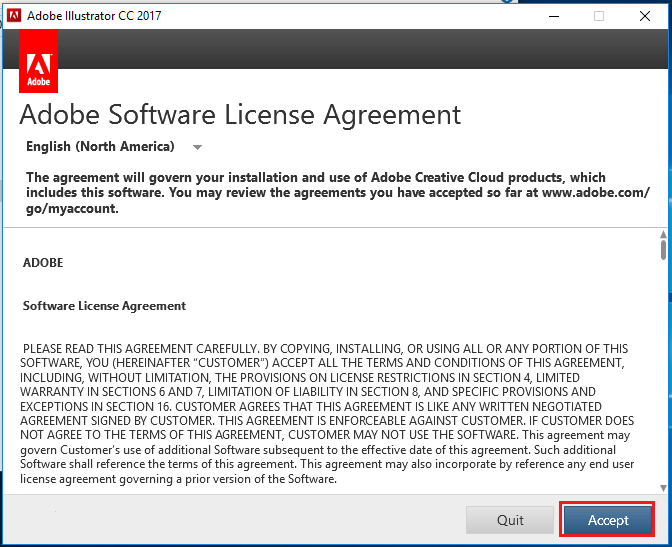Close the Adobe Illustrator CC 2017 window

(644, 16)
